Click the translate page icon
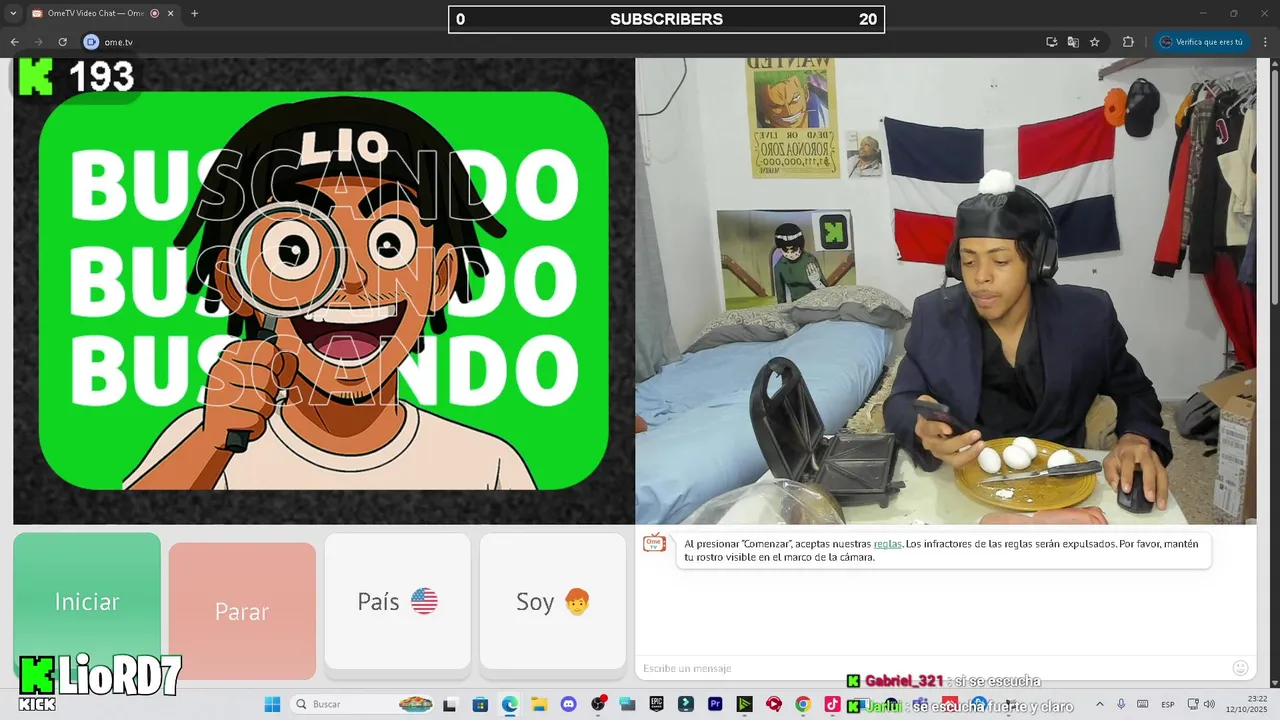Image resolution: width=1280 pixels, height=720 pixels. (1073, 42)
